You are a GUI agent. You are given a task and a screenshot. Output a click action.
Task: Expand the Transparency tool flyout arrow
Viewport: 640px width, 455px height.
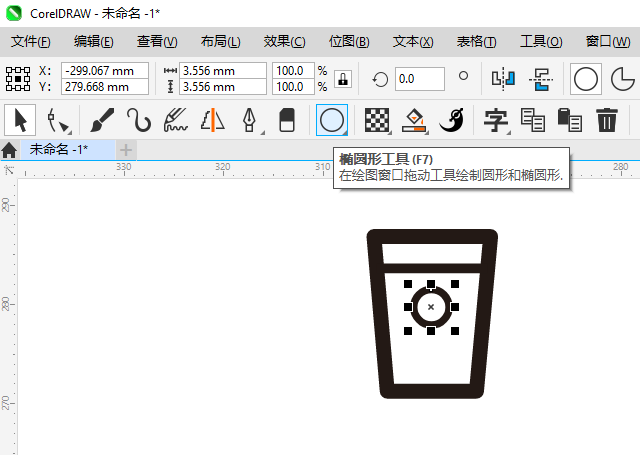pos(390,133)
